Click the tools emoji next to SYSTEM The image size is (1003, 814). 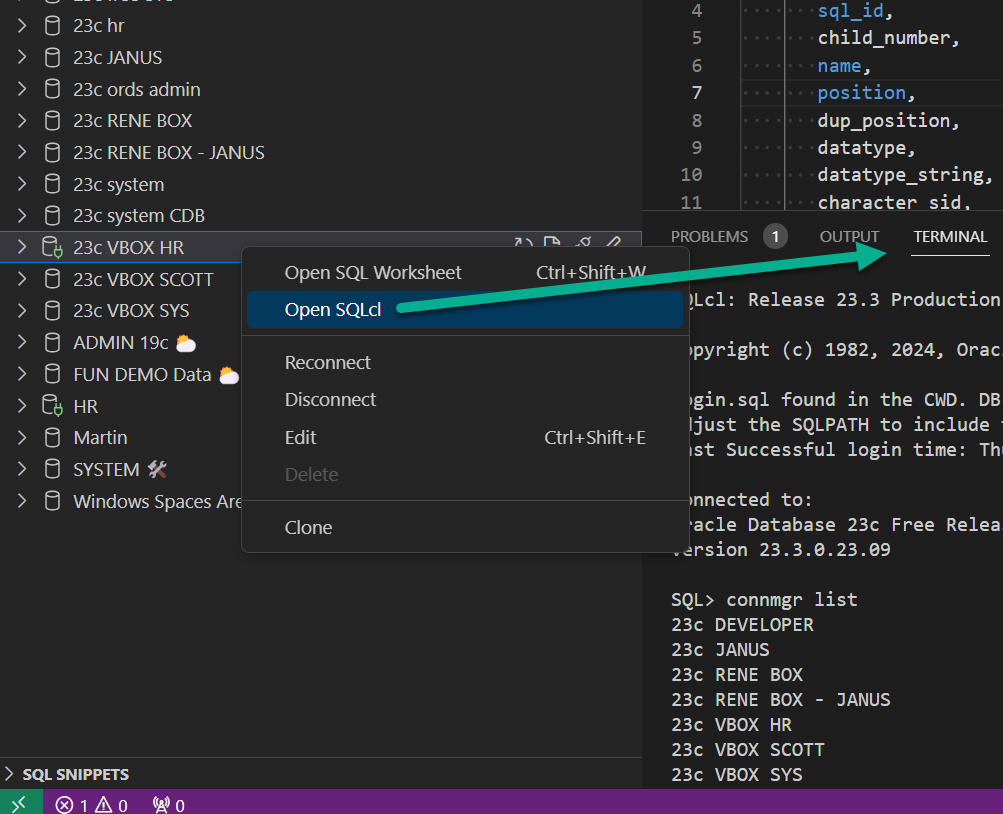[x=157, y=469]
